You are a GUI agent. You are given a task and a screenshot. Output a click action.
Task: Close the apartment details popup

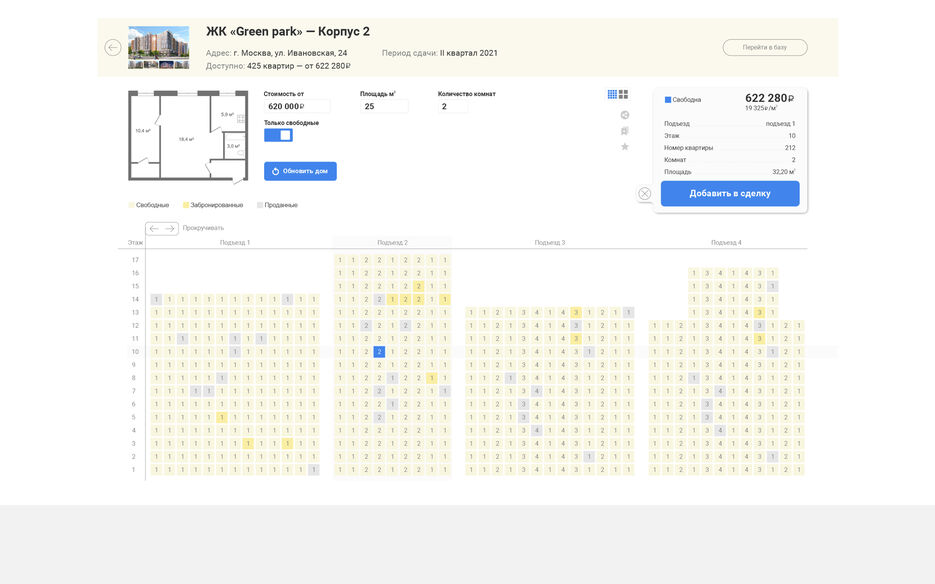(645, 193)
